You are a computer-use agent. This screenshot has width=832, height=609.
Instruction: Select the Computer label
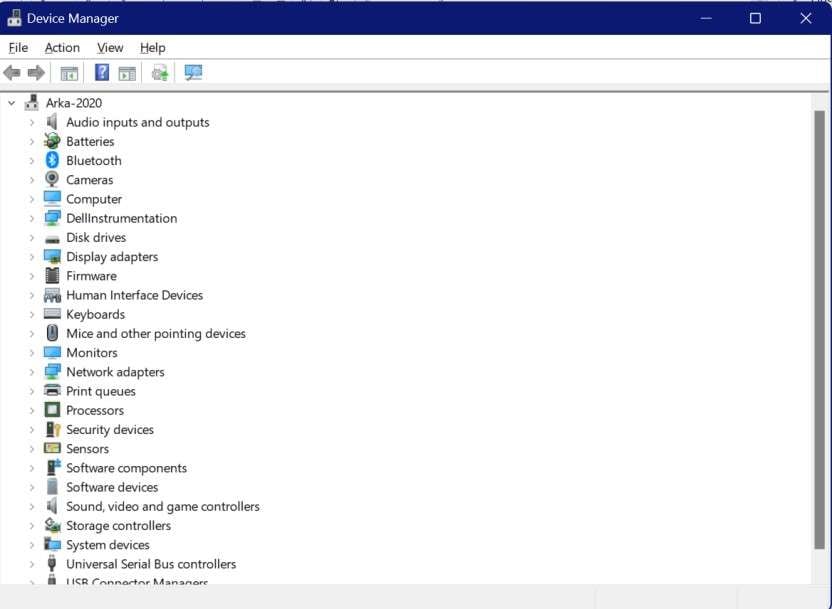coord(94,199)
